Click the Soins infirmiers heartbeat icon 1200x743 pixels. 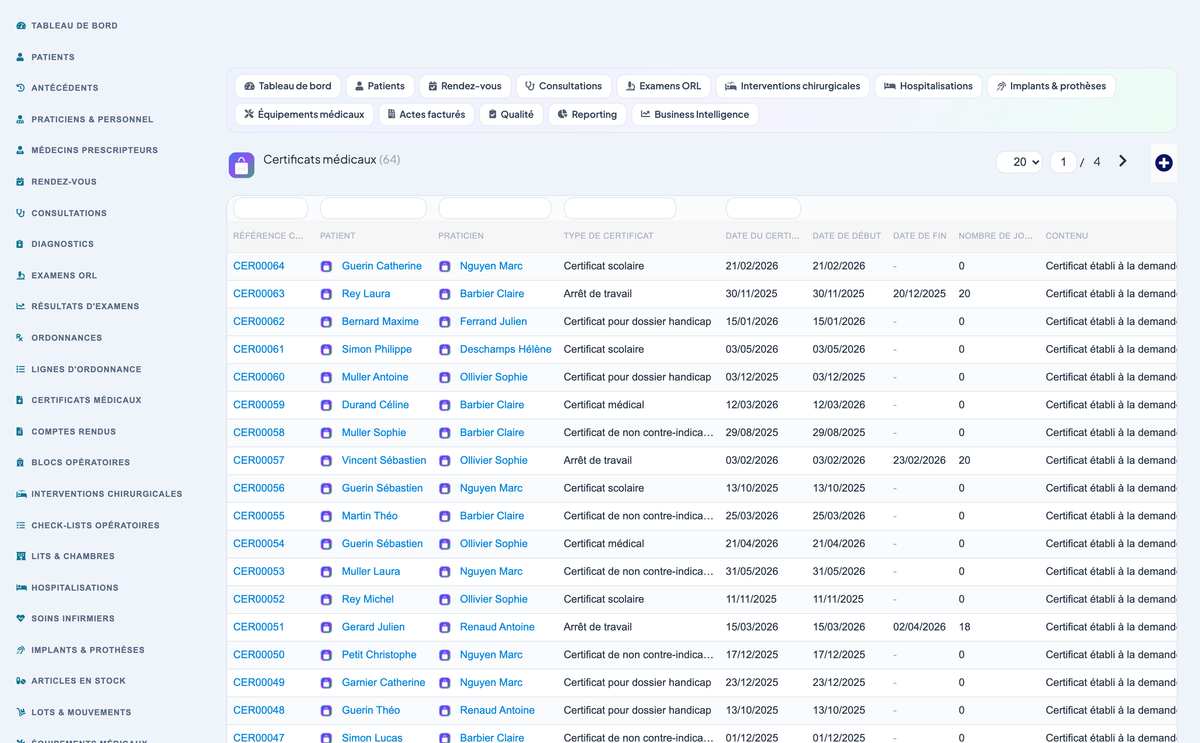tap(21, 619)
